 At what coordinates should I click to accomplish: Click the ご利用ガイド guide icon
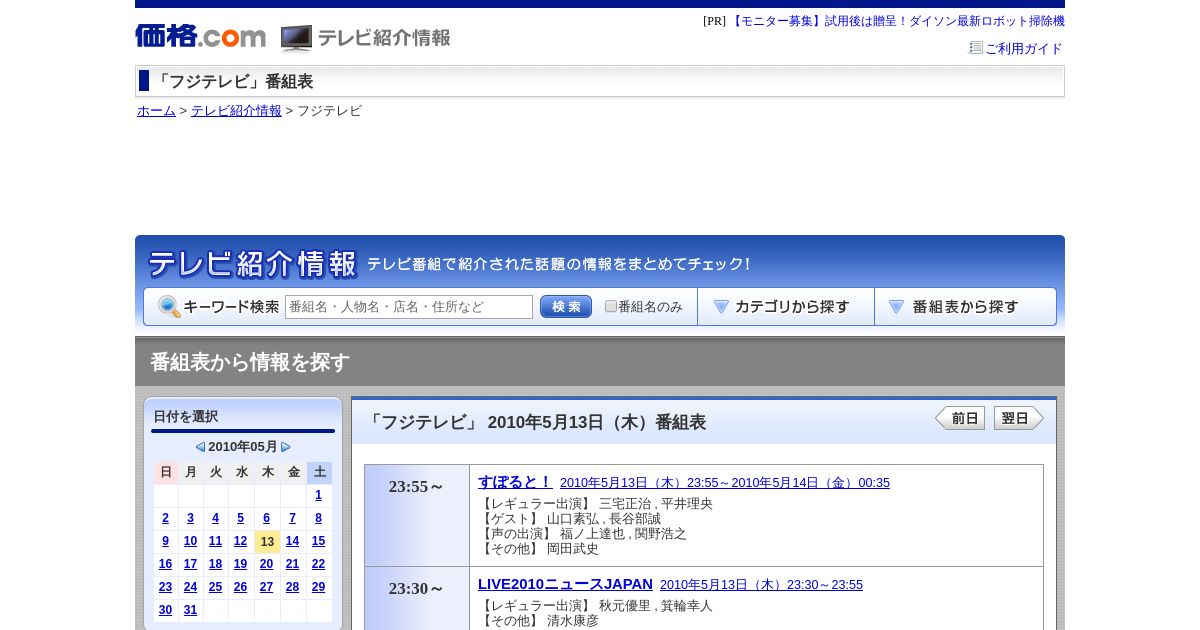[x=976, y=48]
